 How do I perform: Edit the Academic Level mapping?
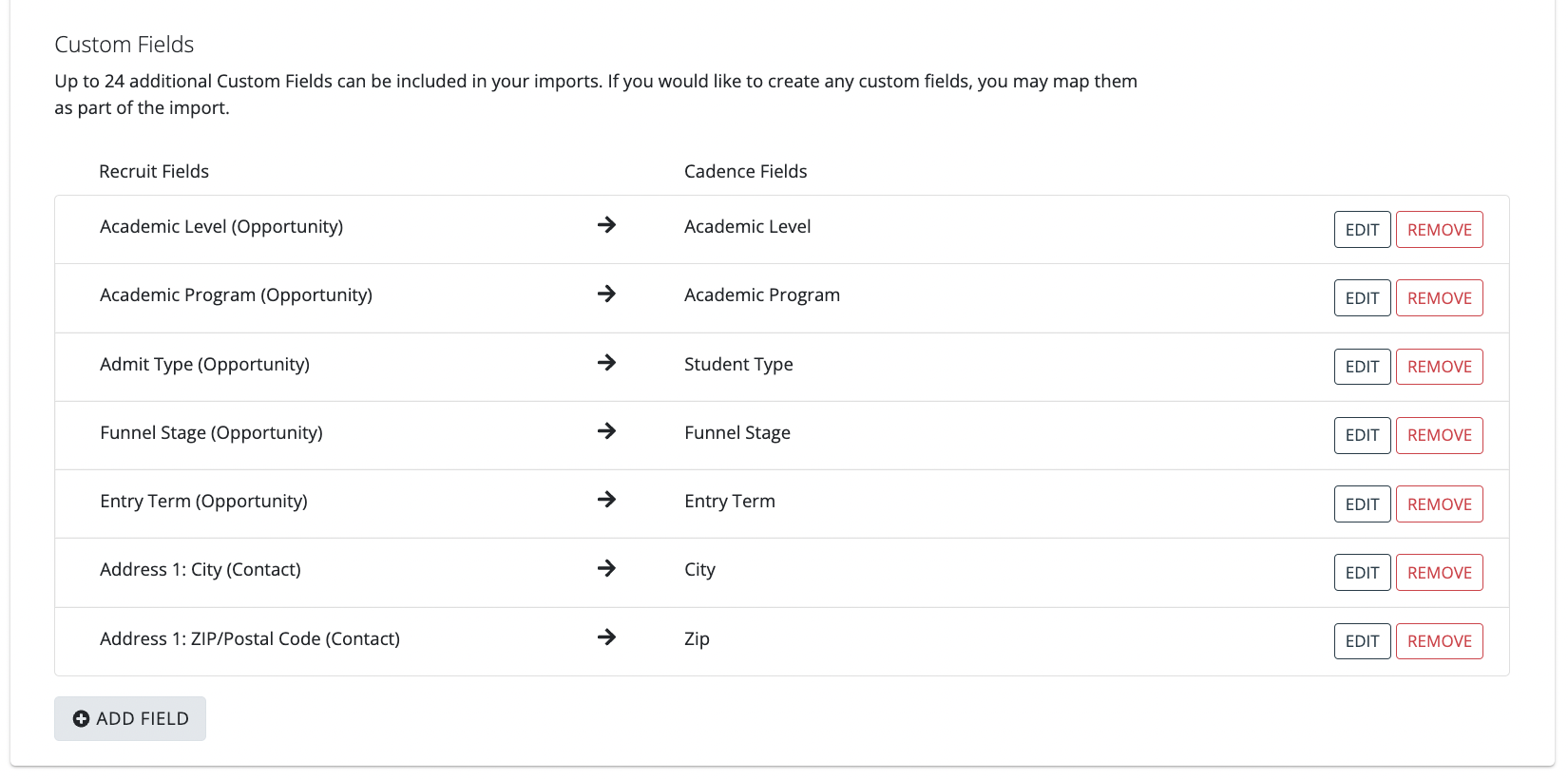tap(1362, 230)
